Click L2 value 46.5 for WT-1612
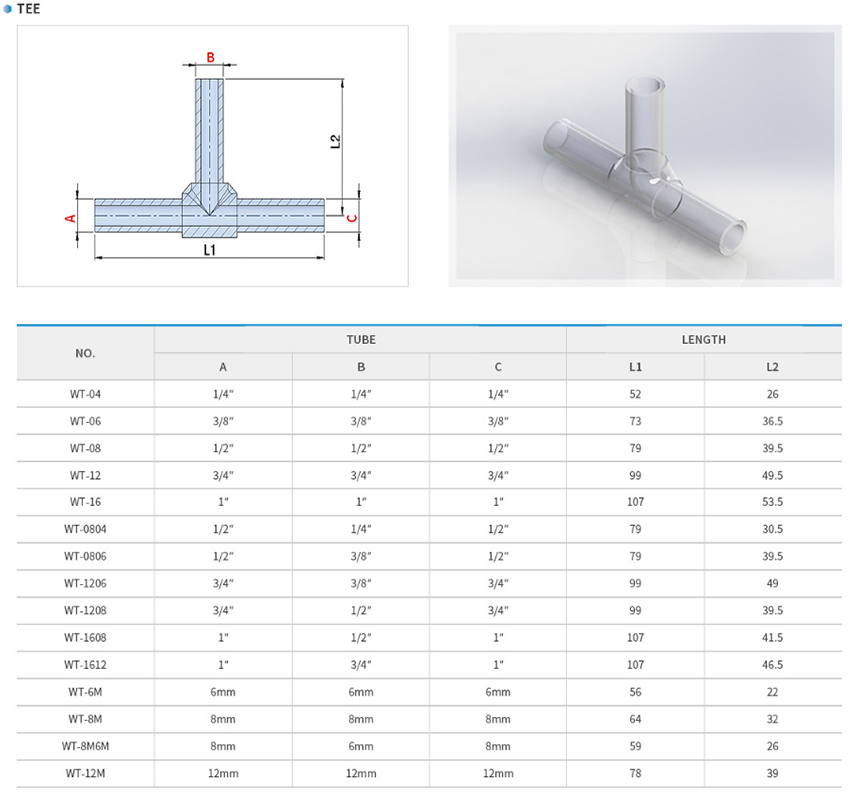 coord(772,664)
